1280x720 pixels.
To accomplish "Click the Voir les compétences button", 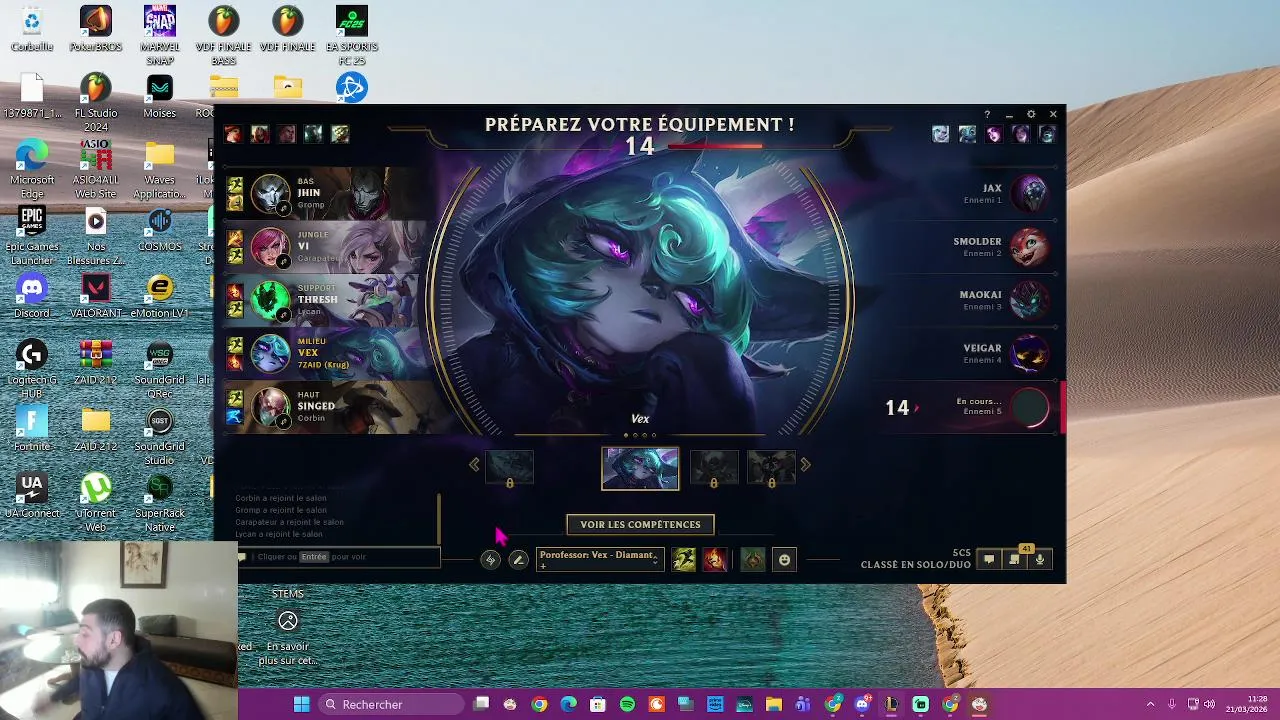I will (640, 524).
